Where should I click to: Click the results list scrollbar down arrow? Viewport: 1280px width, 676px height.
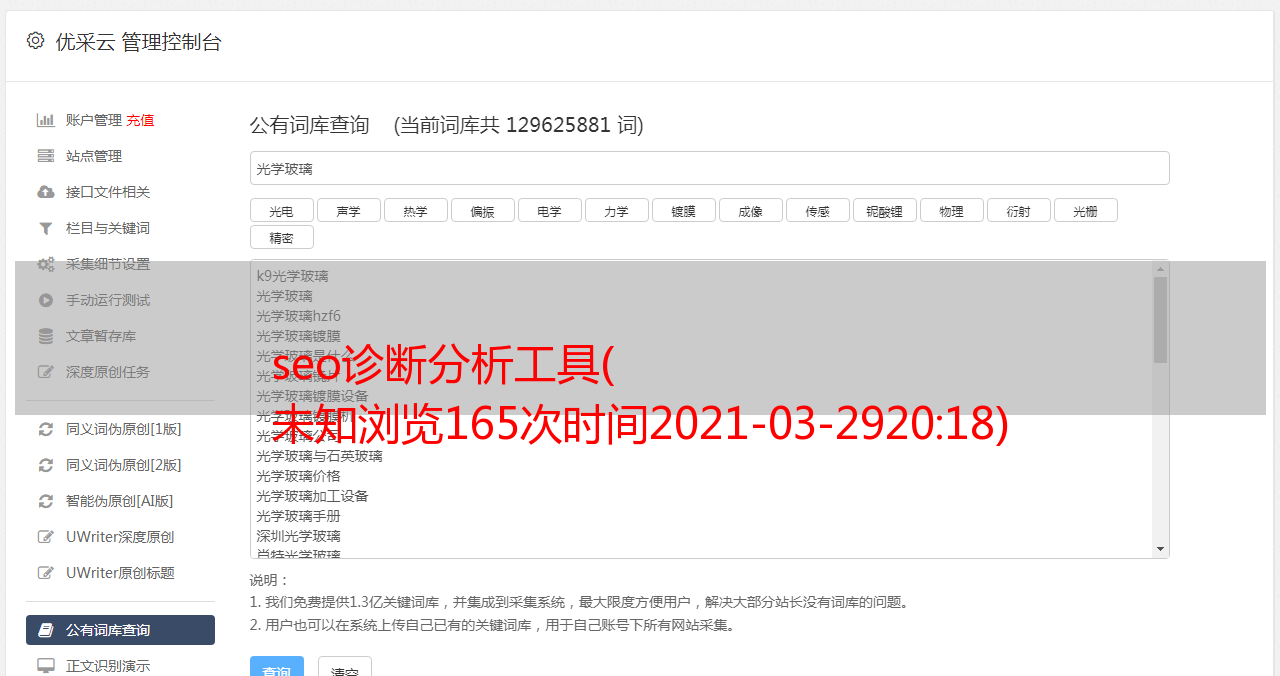pos(1160,549)
